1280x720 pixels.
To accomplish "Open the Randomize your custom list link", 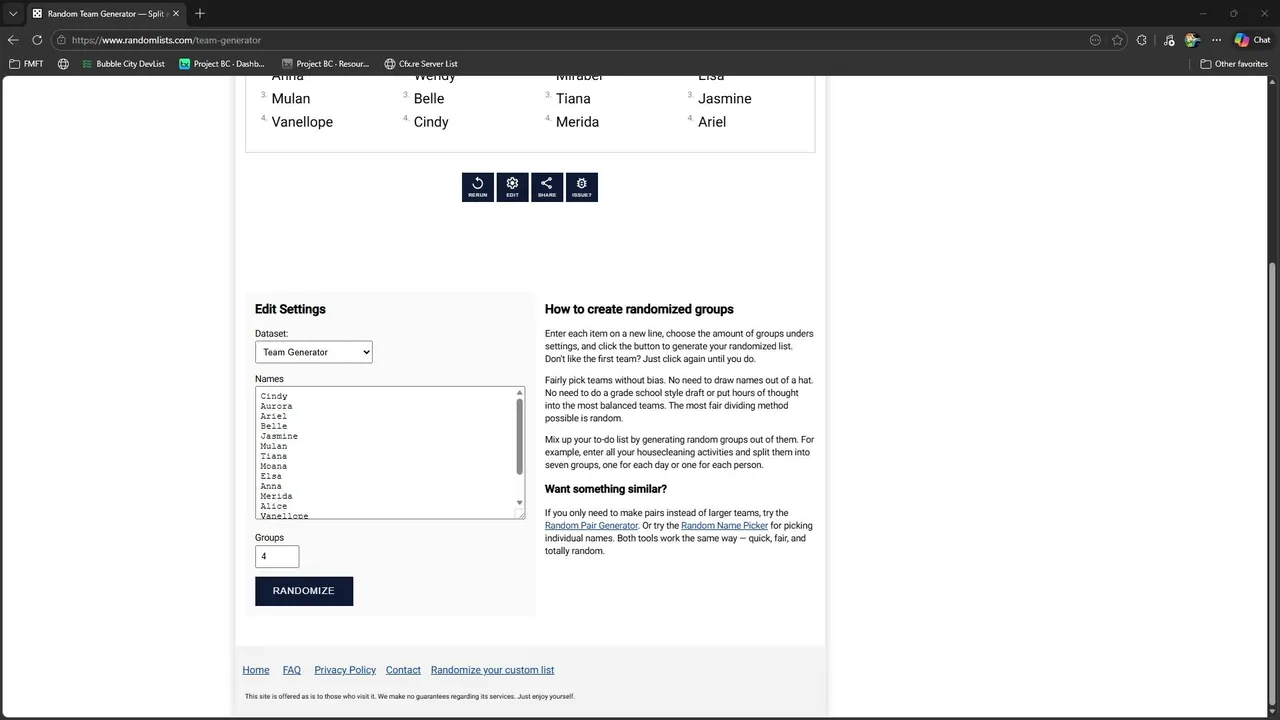I will [492, 670].
